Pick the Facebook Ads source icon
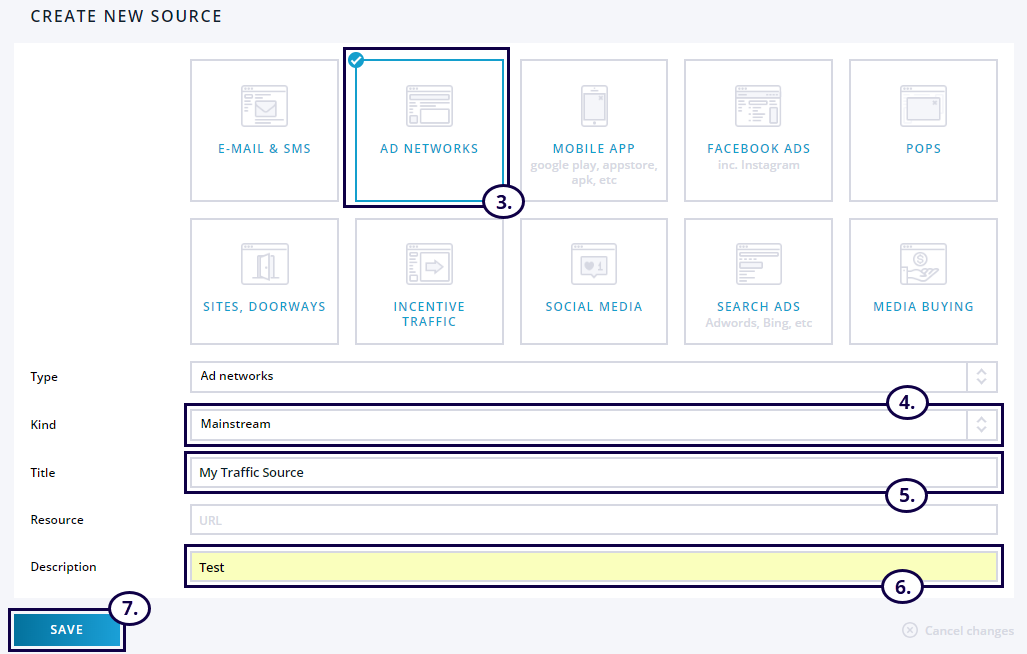The width and height of the screenshot is (1027, 654). tap(758, 106)
